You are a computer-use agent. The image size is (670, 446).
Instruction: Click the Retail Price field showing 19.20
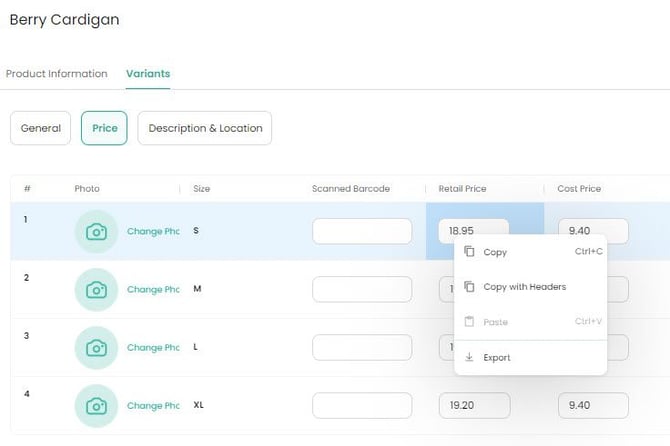click(474, 405)
